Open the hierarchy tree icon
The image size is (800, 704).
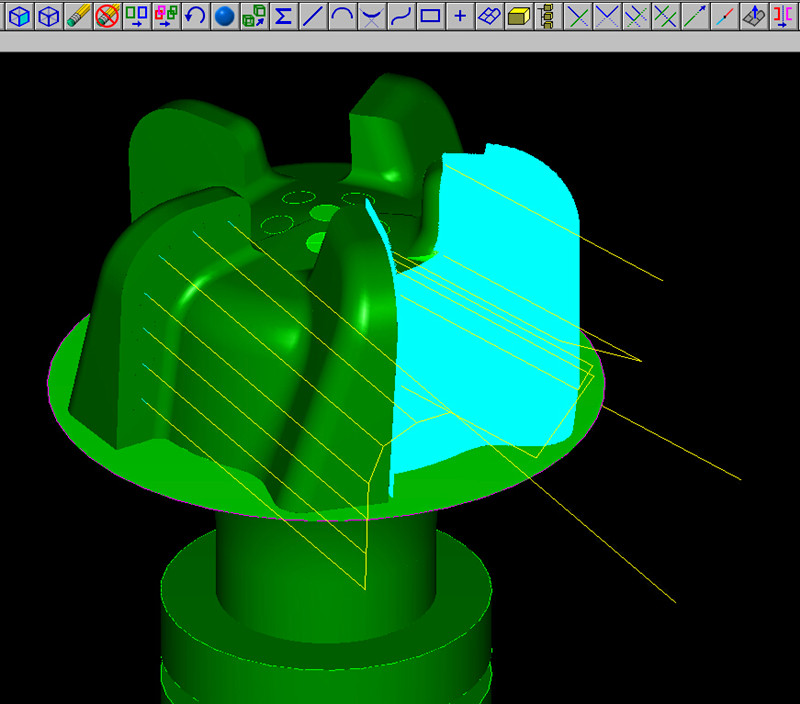[x=546, y=16]
